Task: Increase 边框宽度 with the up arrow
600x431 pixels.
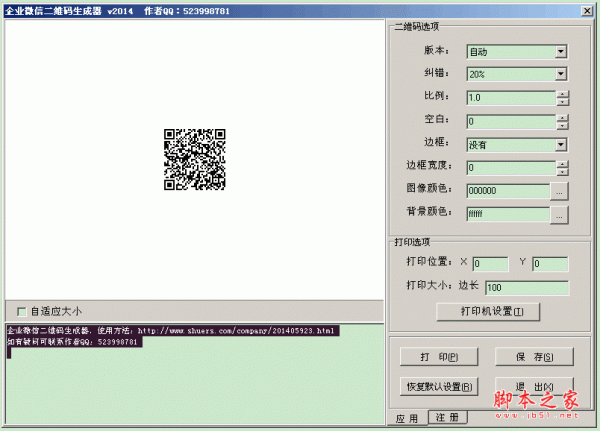Action: pyautogui.click(x=562, y=164)
